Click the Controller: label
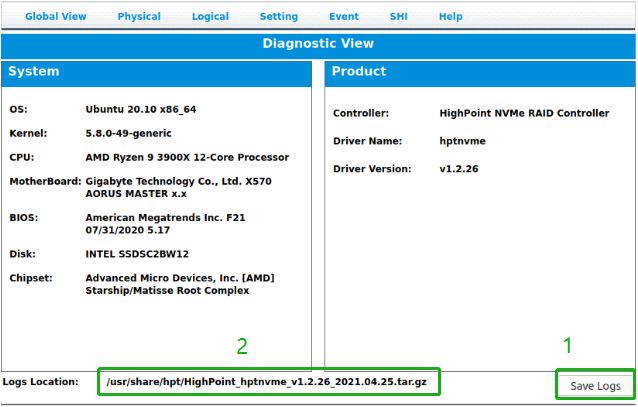638x407 pixels. coord(361,113)
